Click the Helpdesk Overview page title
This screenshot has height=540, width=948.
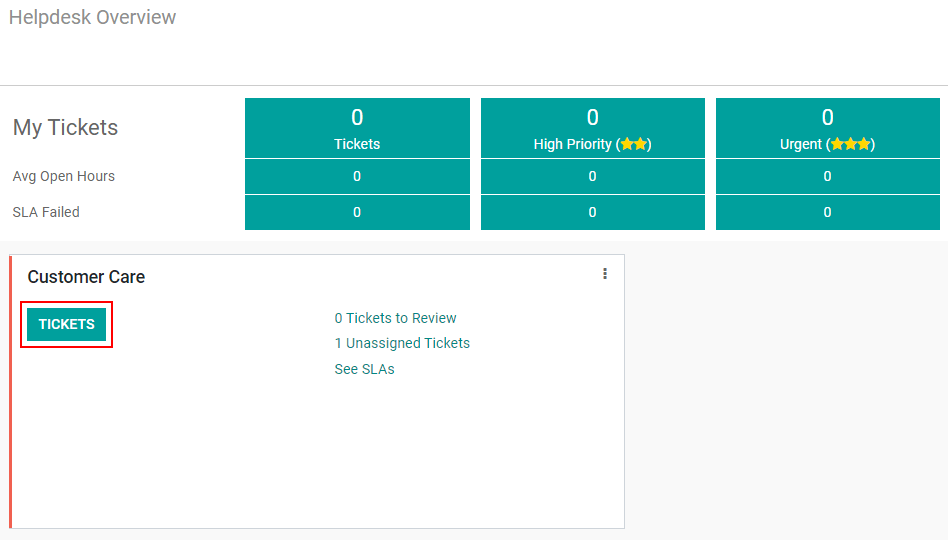(x=93, y=18)
